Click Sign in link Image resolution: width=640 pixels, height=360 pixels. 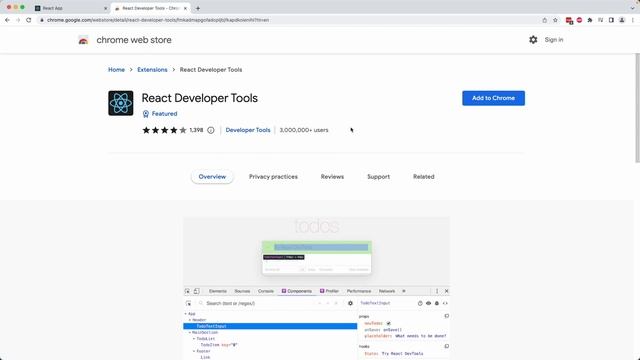554,40
